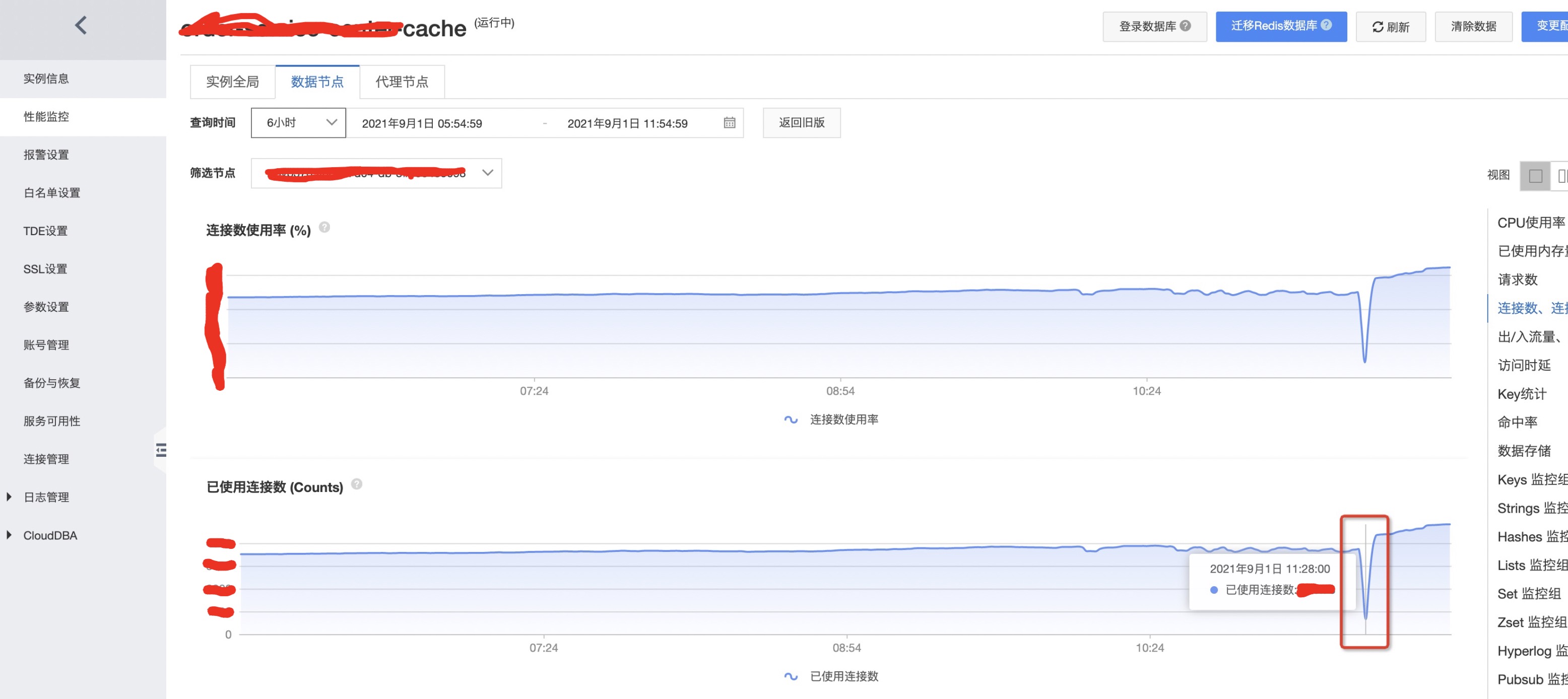Image resolution: width=1568 pixels, height=699 pixels.
Task: Click the 迁移Redis数据库 button
Action: point(1281,26)
